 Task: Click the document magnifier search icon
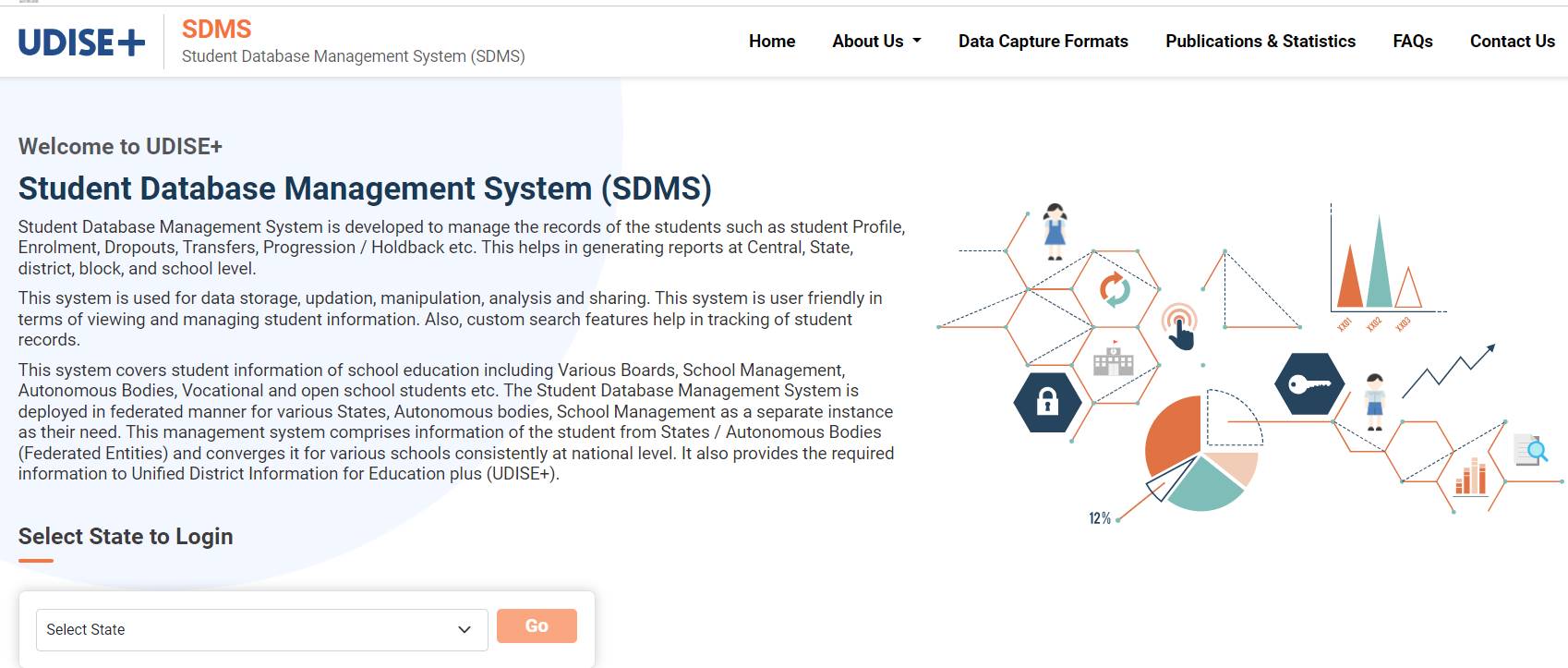[x=1531, y=450]
